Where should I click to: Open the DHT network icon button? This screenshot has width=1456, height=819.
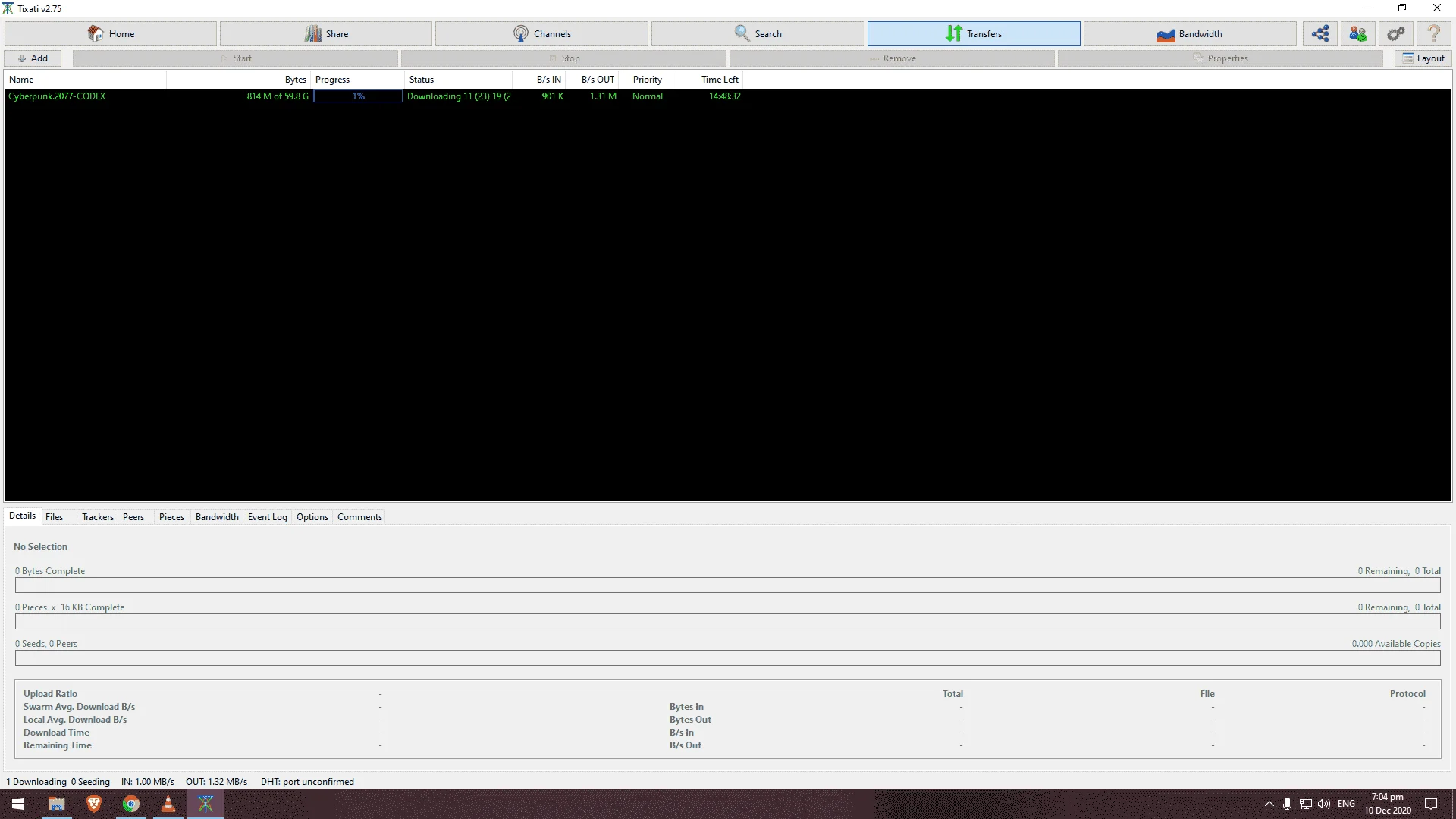(1320, 33)
